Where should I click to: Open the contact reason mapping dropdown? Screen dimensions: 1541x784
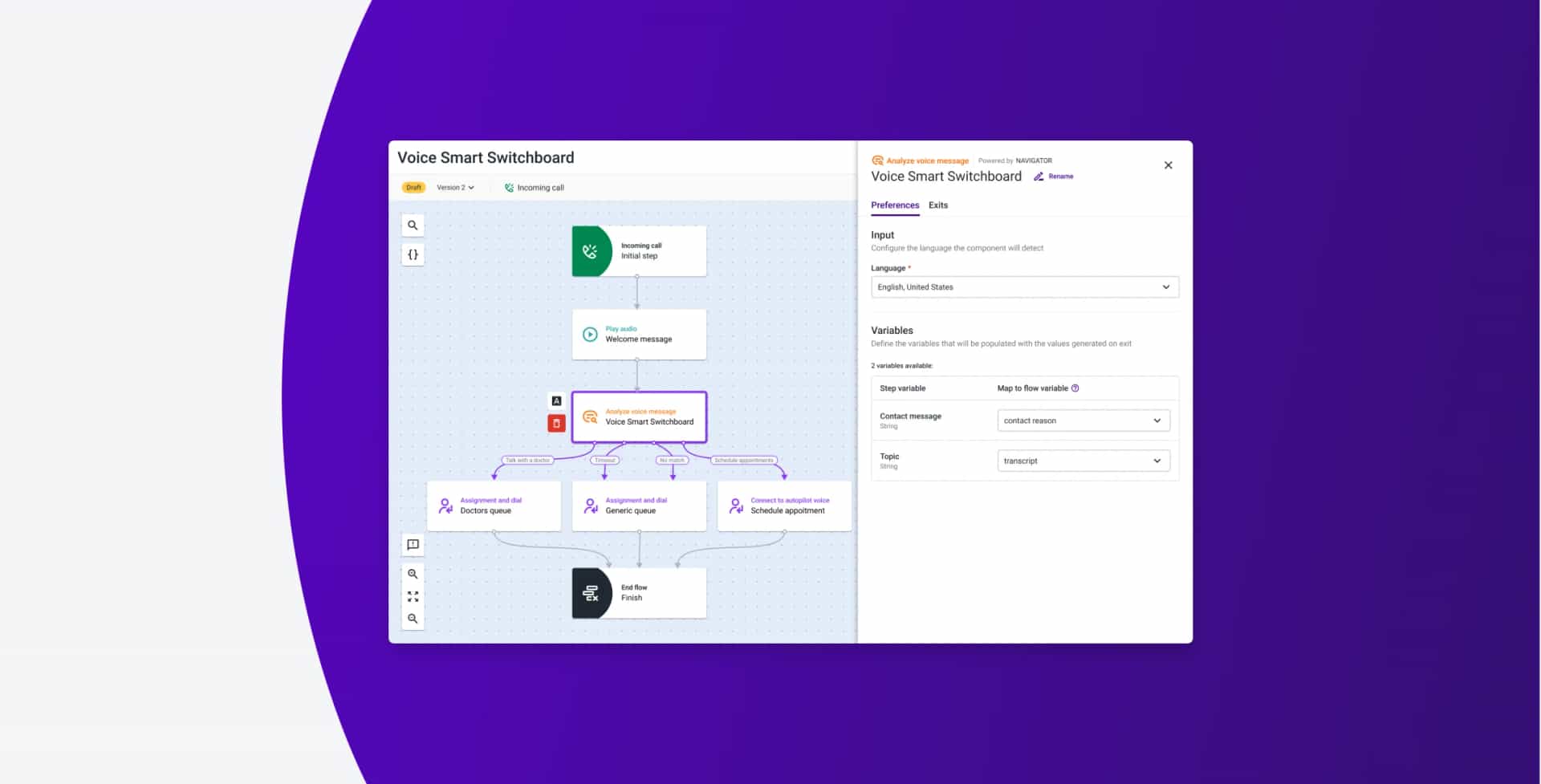click(1083, 420)
